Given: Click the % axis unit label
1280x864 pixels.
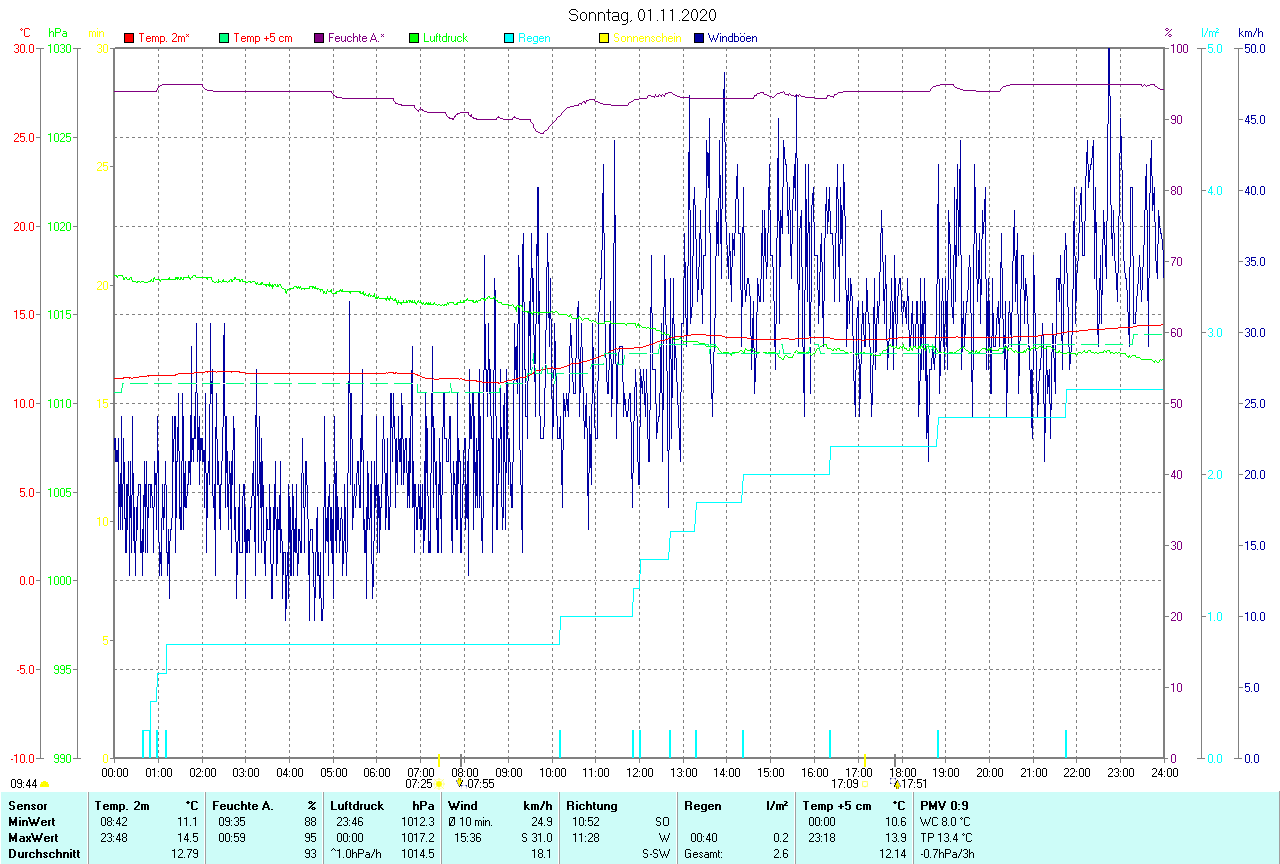Looking at the screenshot, I should (x=1168, y=33).
